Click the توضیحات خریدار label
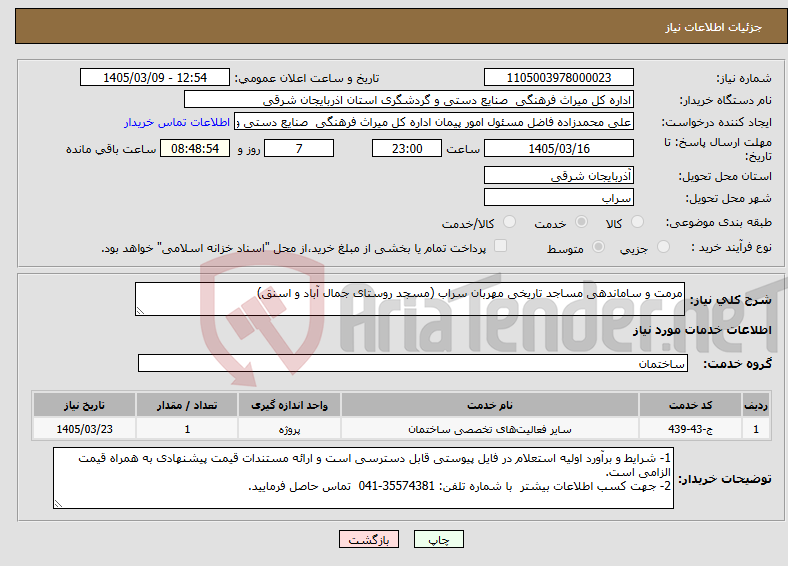Screen dimensions: 788x566 point(725,479)
